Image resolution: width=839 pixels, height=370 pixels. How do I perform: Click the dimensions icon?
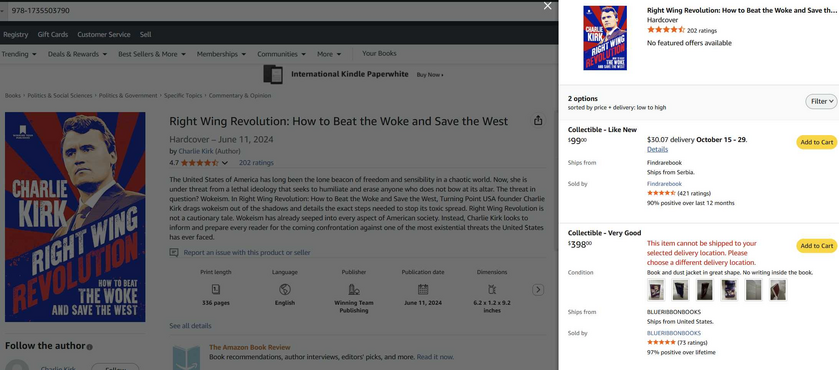pyautogui.click(x=492, y=289)
